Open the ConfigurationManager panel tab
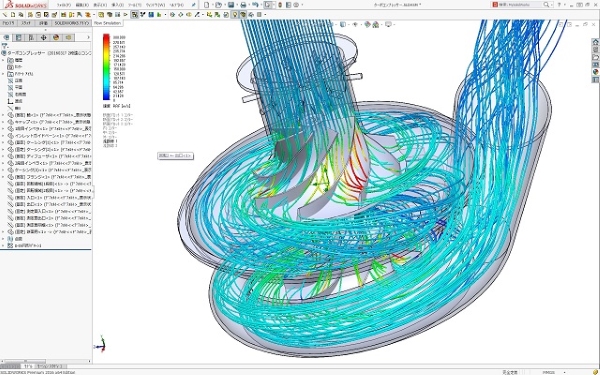The image size is (600, 375). (x=31, y=38)
